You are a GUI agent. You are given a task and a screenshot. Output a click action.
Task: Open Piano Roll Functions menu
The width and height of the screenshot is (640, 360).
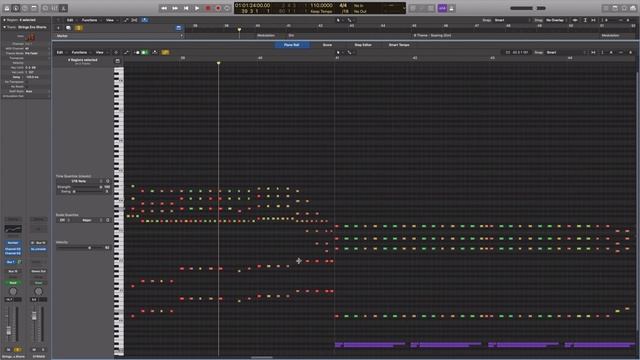80,52
